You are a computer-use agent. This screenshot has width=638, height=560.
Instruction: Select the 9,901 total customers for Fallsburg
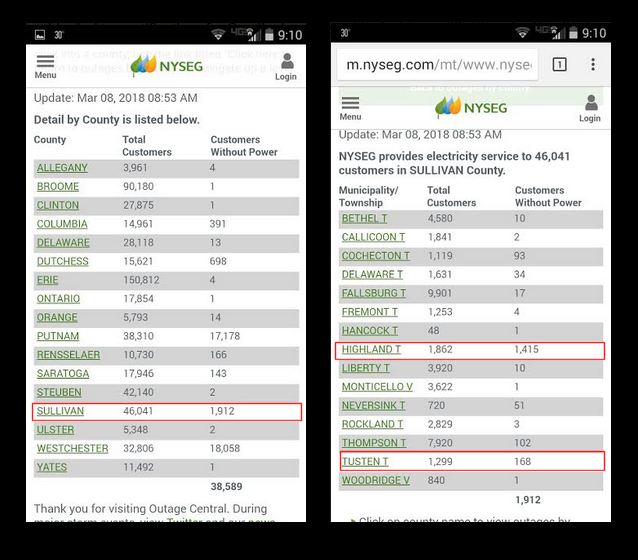pyautogui.click(x=439, y=293)
